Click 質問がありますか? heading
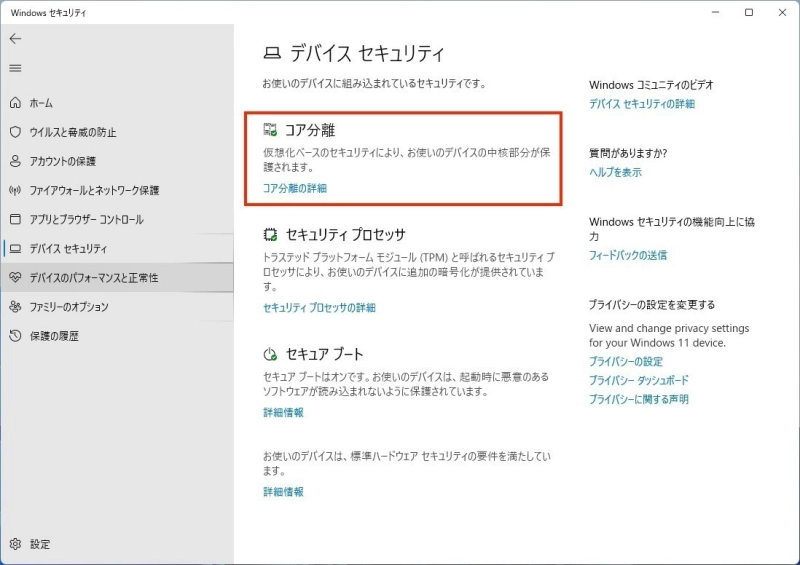The width and height of the screenshot is (800, 565). click(628, 153)
